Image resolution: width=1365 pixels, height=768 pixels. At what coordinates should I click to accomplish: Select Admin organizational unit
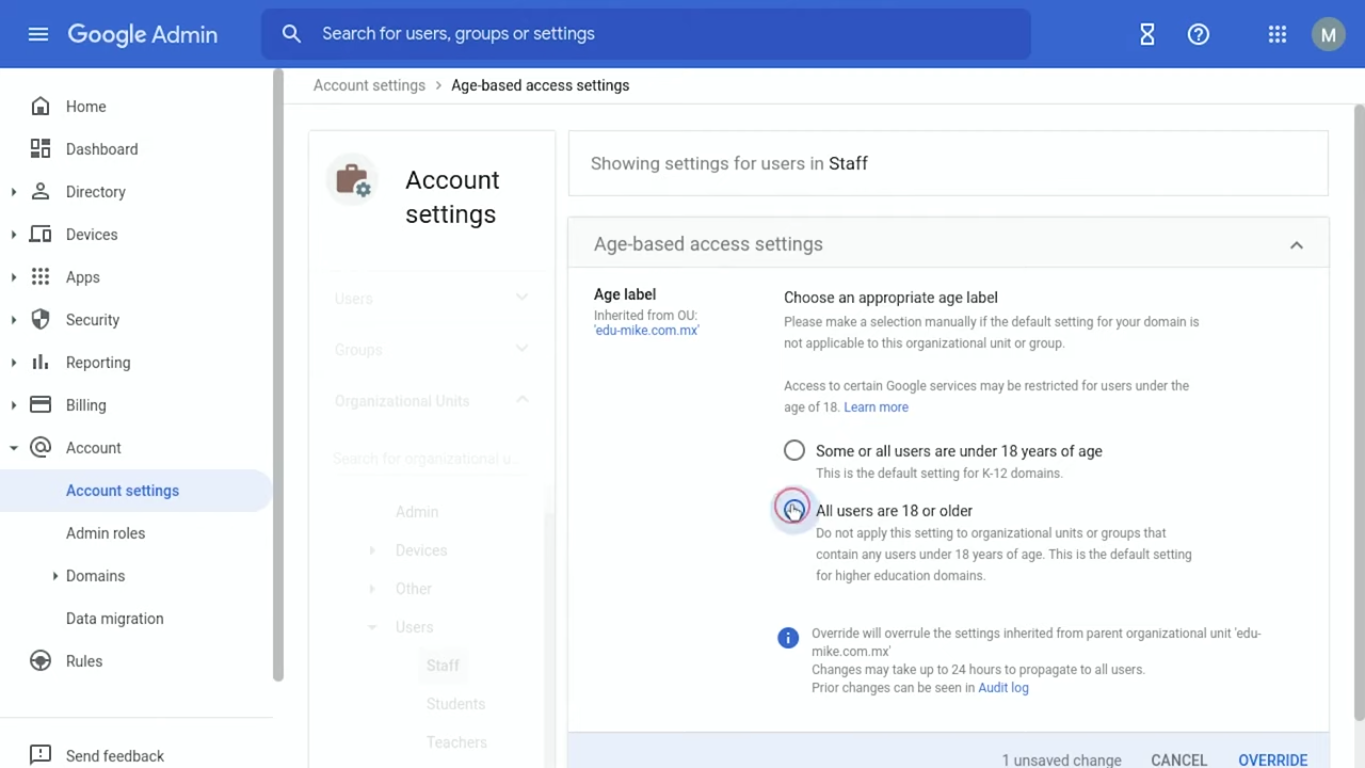pyautogui.click(x=417, y=512)
